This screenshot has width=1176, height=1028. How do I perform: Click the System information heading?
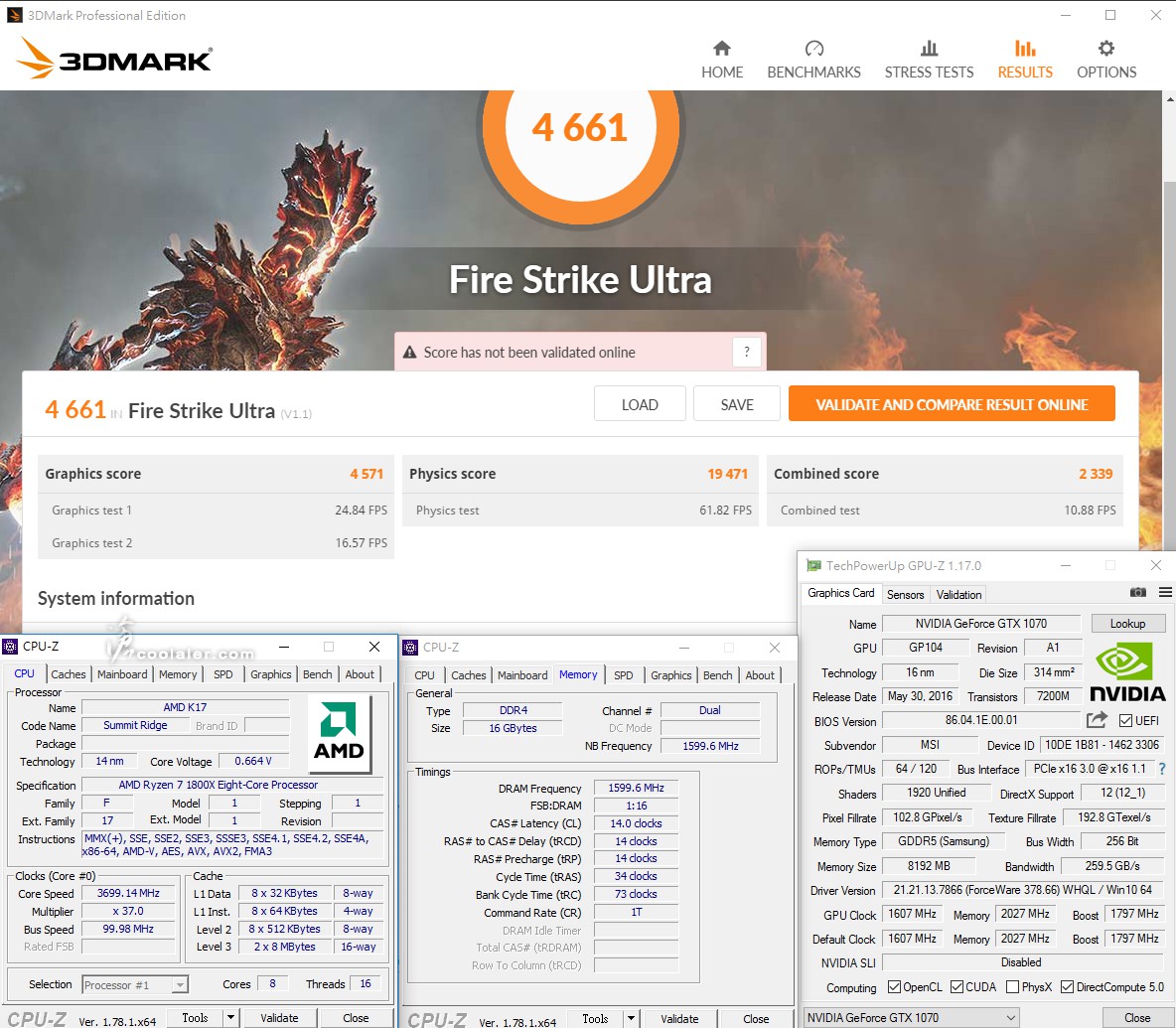click(x=116, y=598)
